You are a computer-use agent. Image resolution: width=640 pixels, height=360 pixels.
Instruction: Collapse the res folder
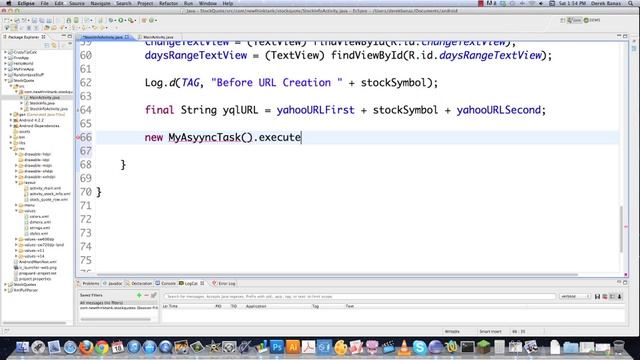point(11,149)
